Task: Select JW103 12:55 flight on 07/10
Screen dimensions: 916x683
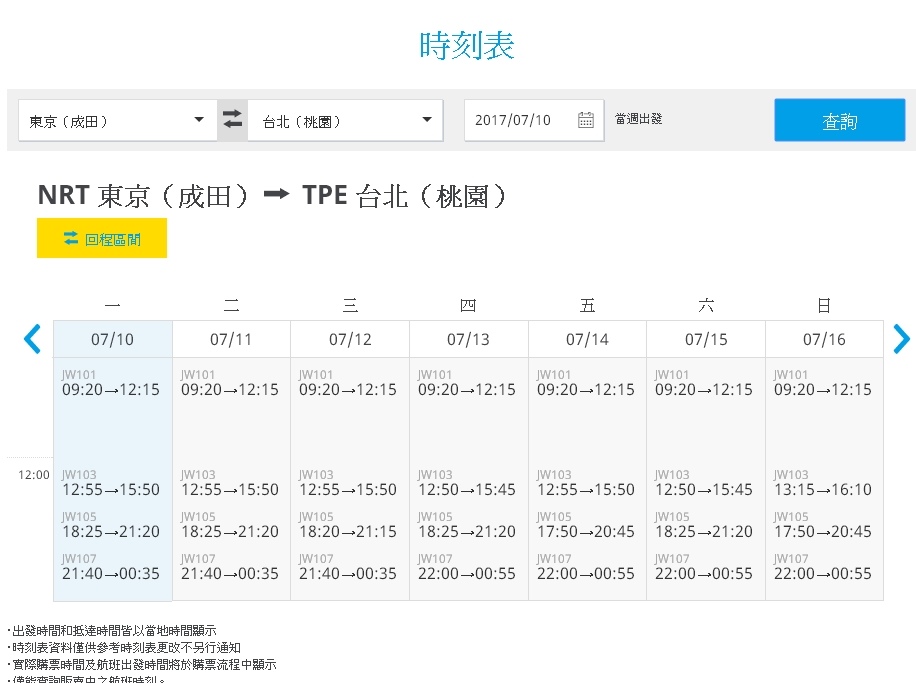Action: [110, 483]
